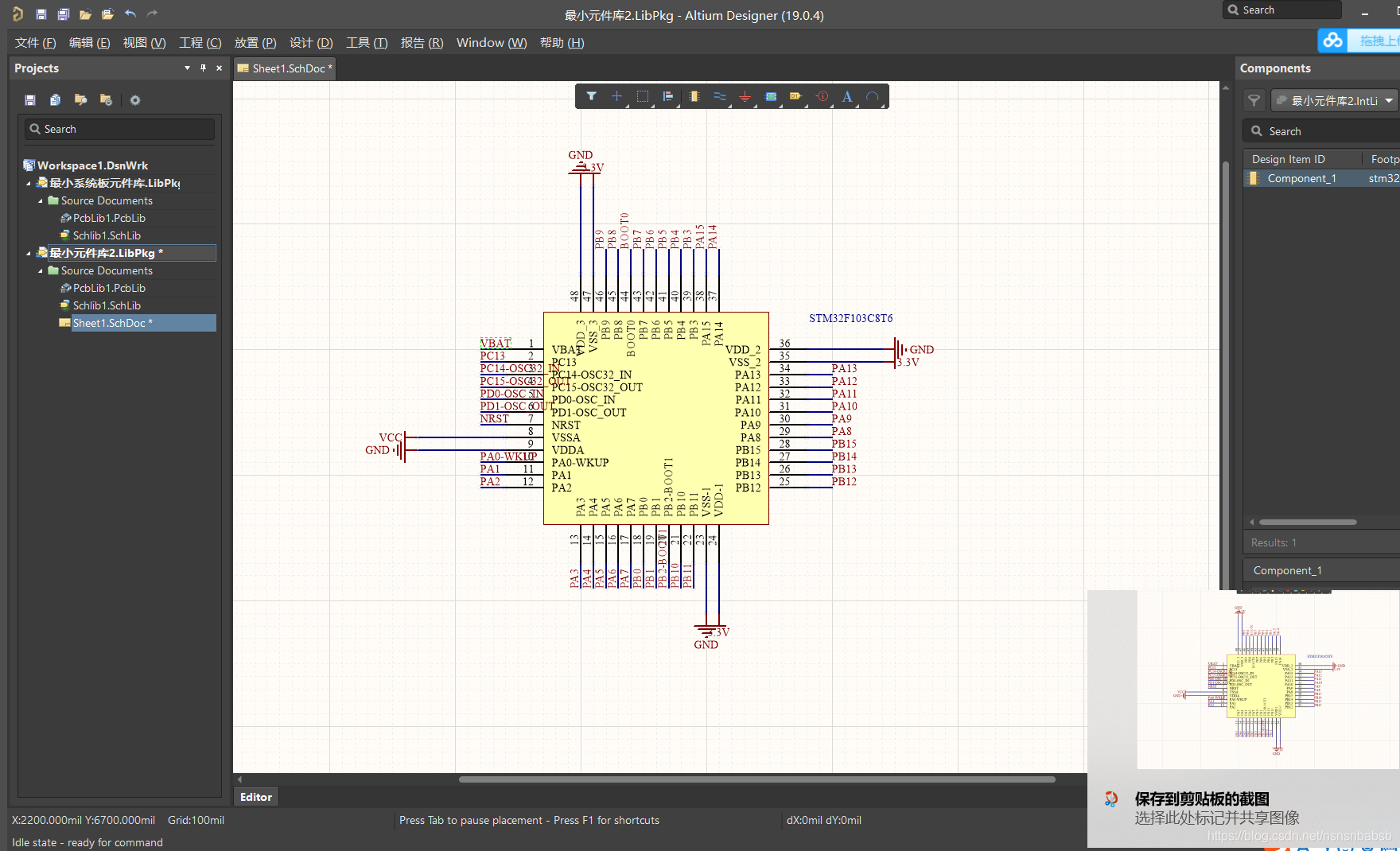Select Schlib1.SchLib under 最小元件库2
This screenshot has width=1400, height=851.
107,305
